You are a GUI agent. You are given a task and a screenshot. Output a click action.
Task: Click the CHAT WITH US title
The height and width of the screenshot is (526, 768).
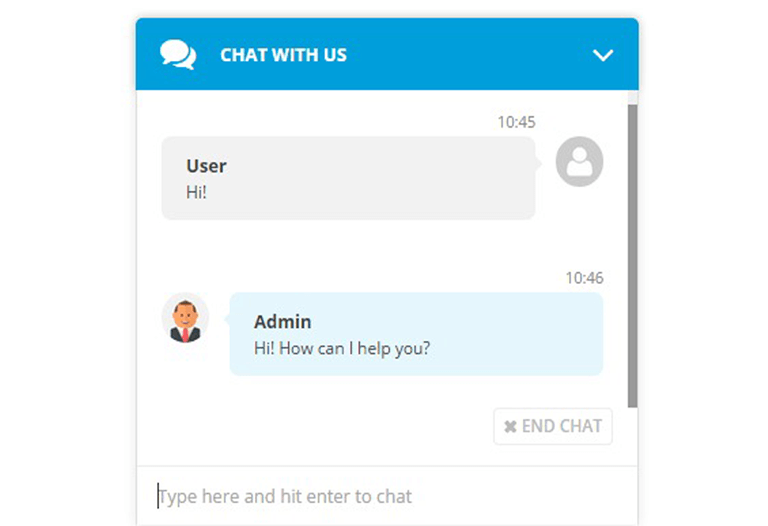[283, 55]
